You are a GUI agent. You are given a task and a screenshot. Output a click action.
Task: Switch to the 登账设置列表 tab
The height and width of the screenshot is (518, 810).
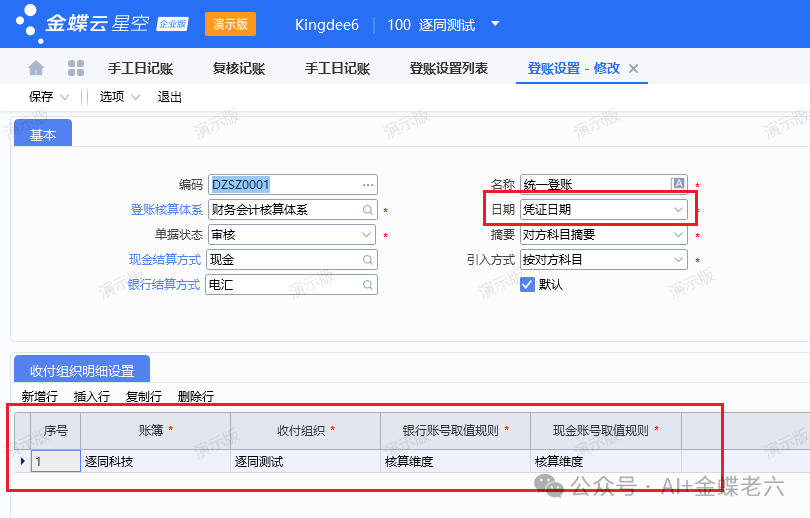point(449,69)
